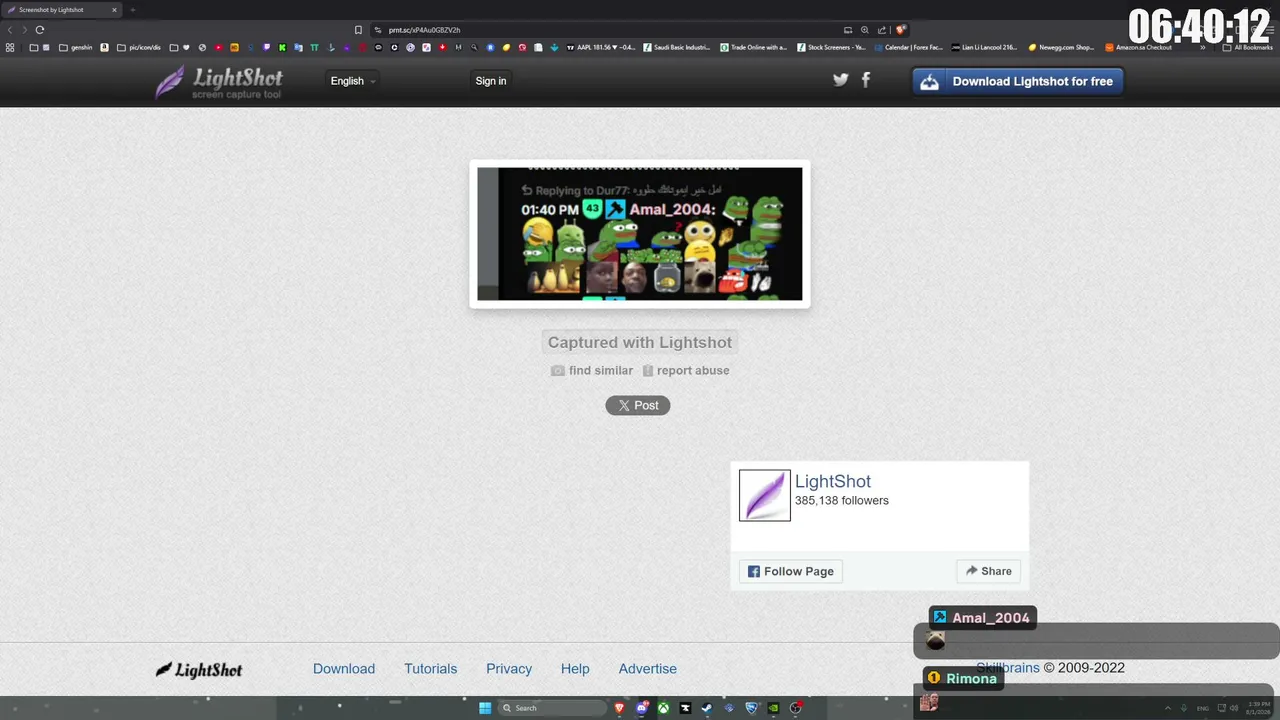Open the LightShot page title link
1280x720 pixels.
tap(833, 481)
